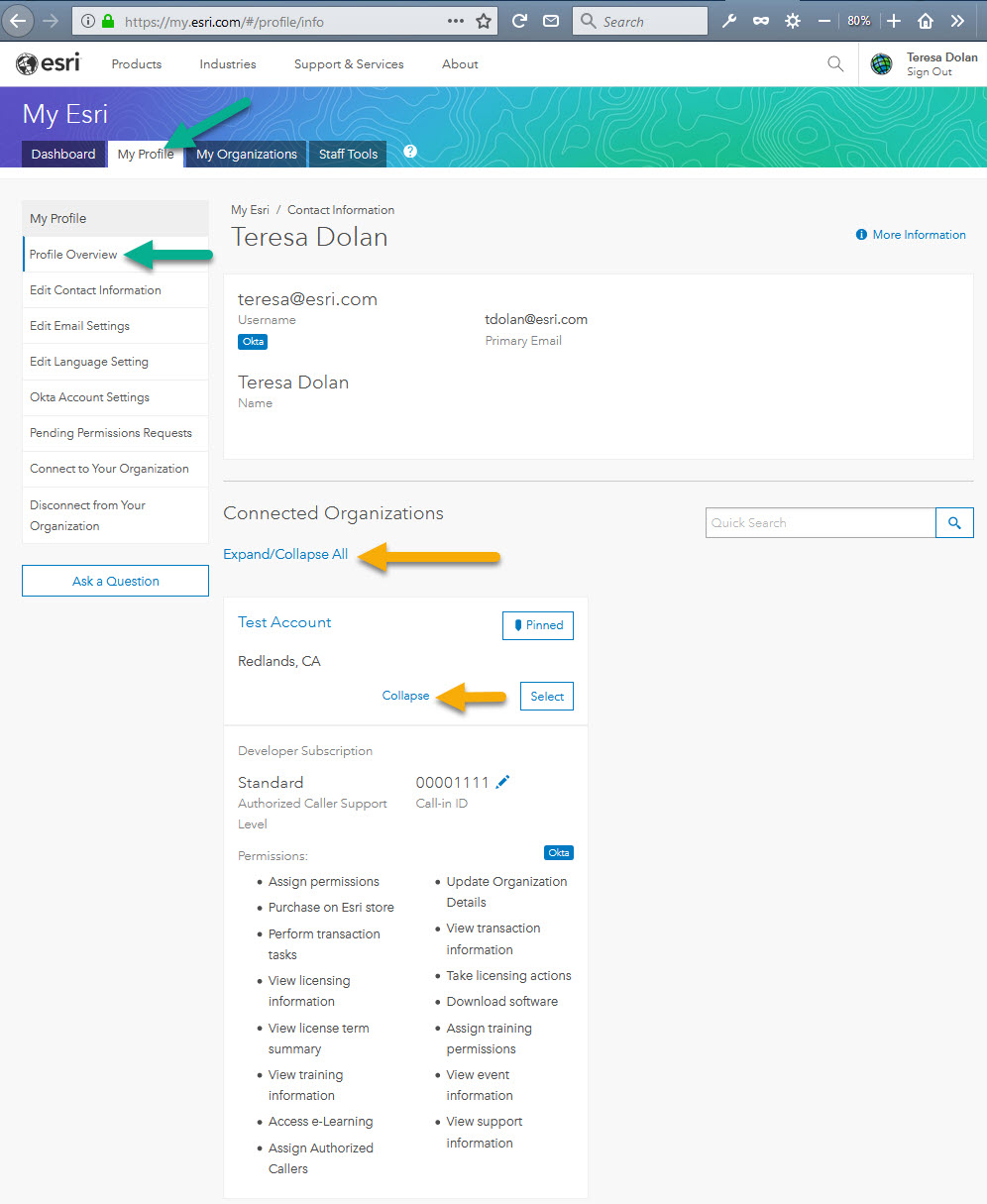Toggle the Pinned button on Test Account
Viewport: 987px width, 1204px height.
pos(538,625)
